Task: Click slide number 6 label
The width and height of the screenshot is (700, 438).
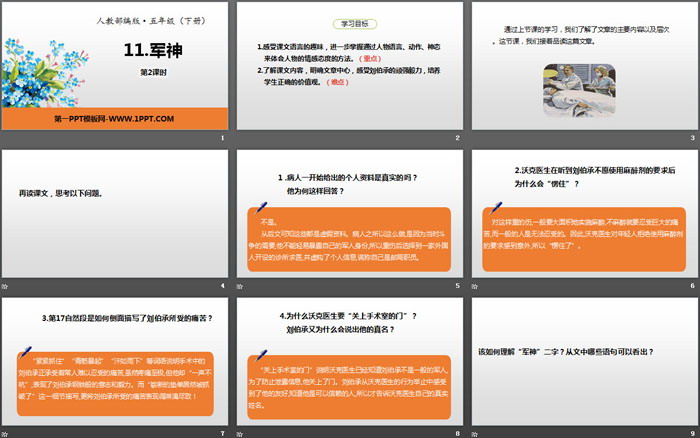Action: [x=692, y=286]
